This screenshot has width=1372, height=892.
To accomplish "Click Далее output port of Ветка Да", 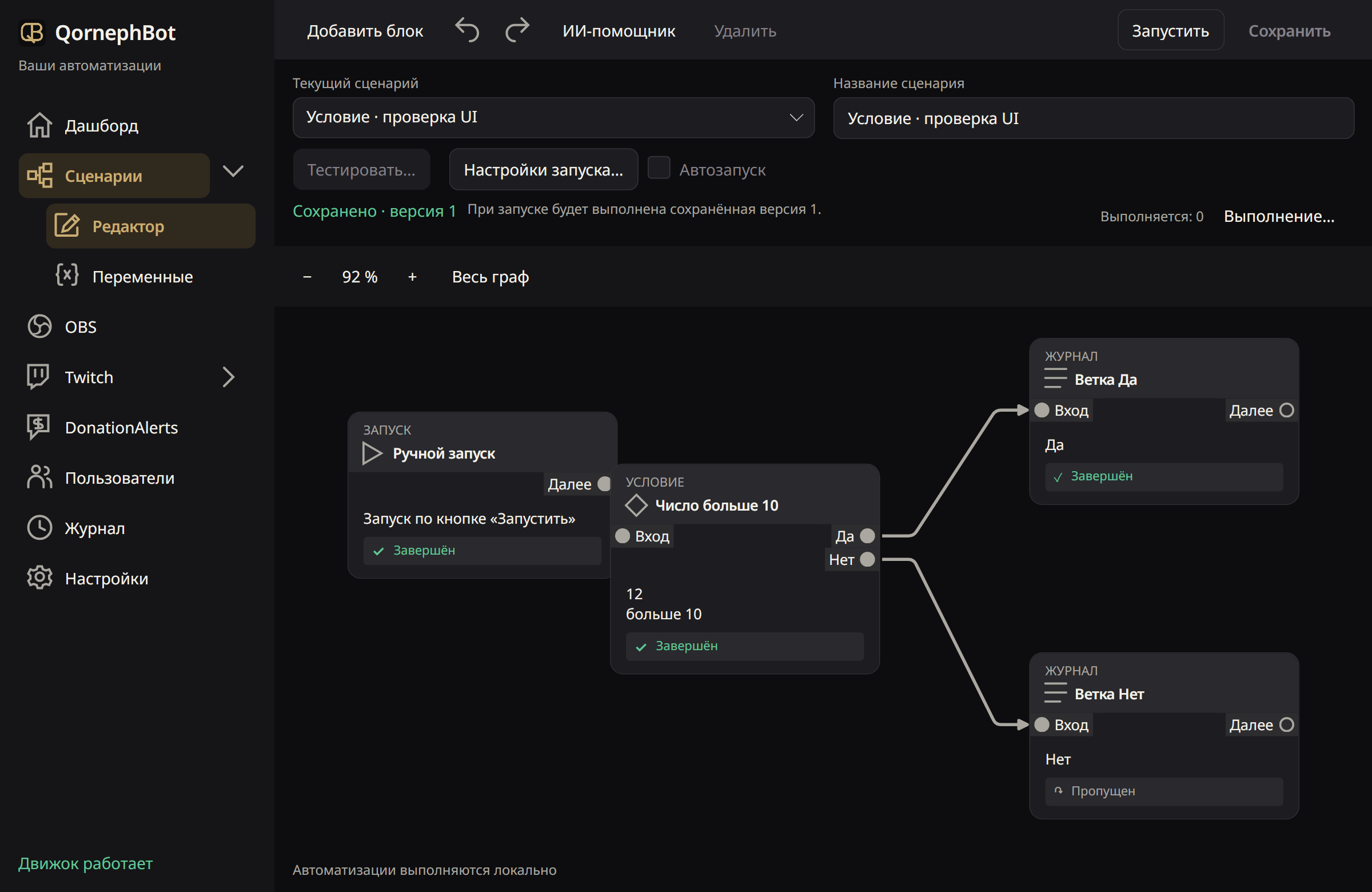I will (1287, 410).
